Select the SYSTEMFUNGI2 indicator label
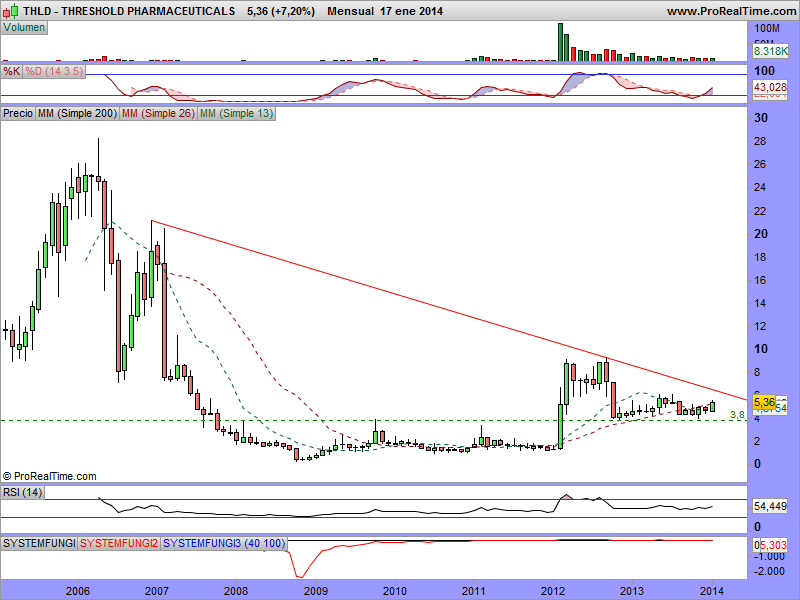800x600 pixels. (x=118, y=543)
